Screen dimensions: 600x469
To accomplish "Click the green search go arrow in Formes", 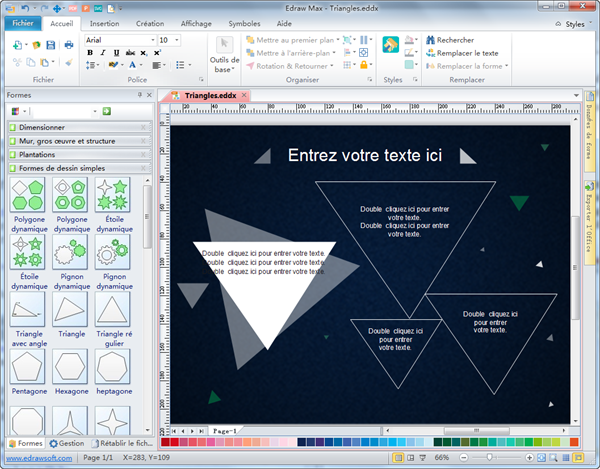I will coord(107,111).
